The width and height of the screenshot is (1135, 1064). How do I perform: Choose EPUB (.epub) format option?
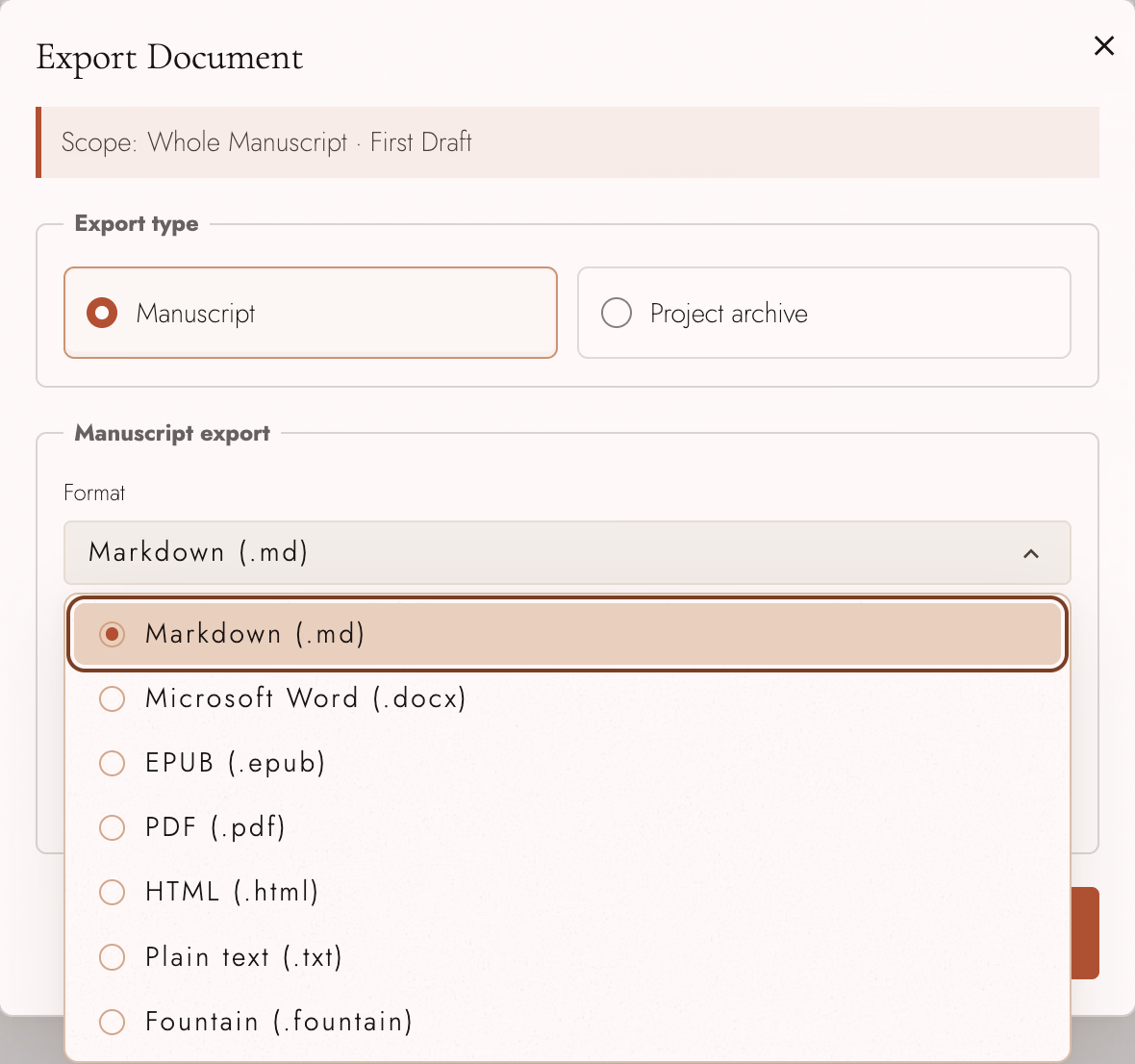(x=567, y=763)
